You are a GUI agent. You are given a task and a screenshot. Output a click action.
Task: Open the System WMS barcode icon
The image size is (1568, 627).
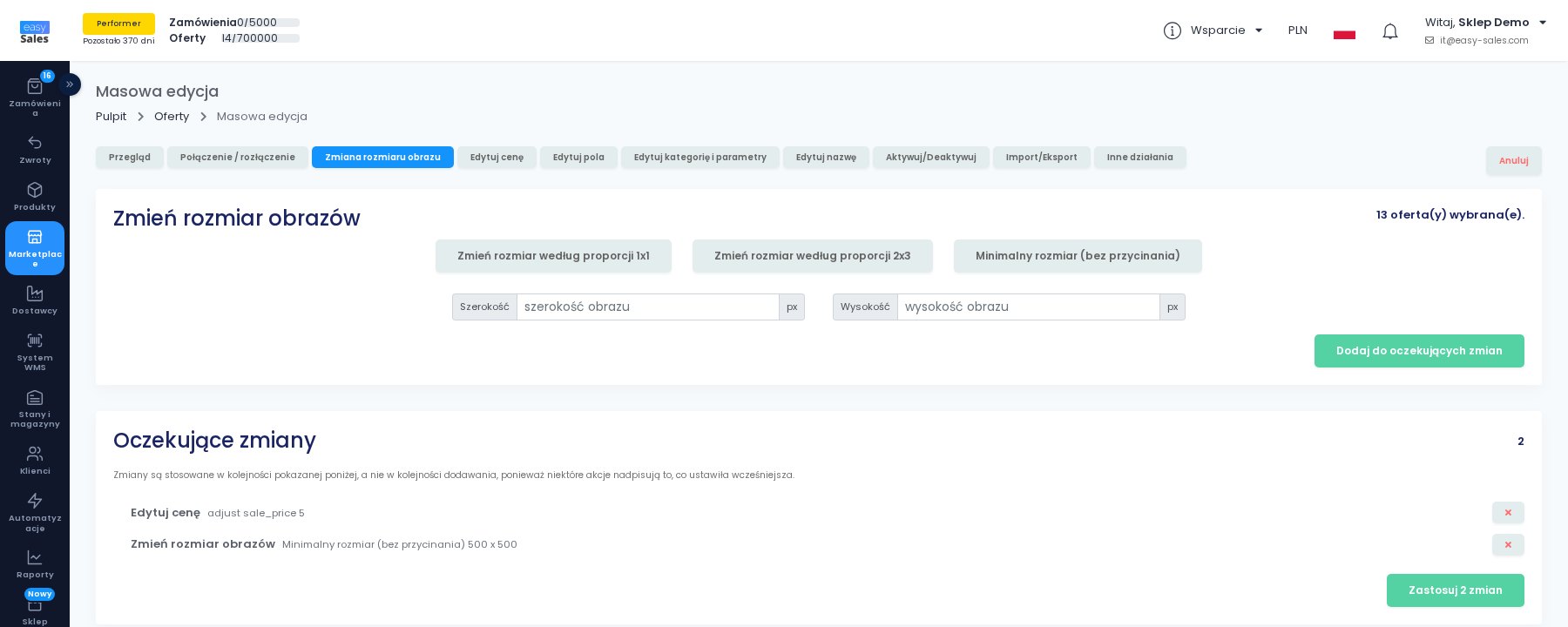pyautogui.click(x=35, y=340)
